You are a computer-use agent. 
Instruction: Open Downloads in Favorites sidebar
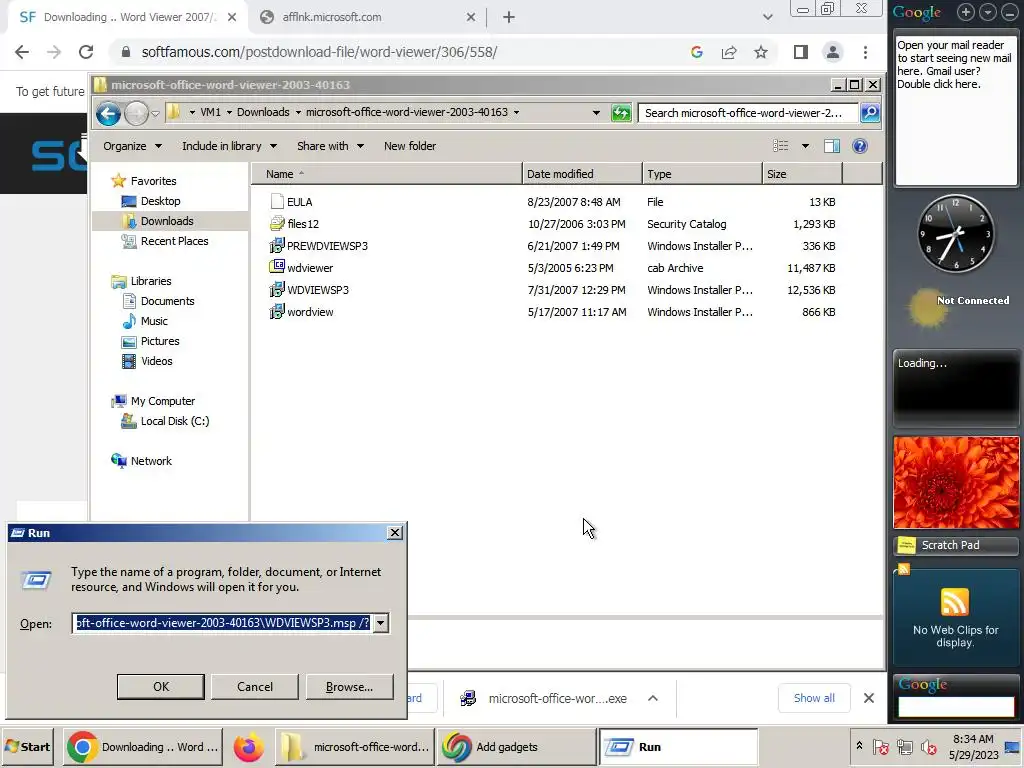coord(167,221)
